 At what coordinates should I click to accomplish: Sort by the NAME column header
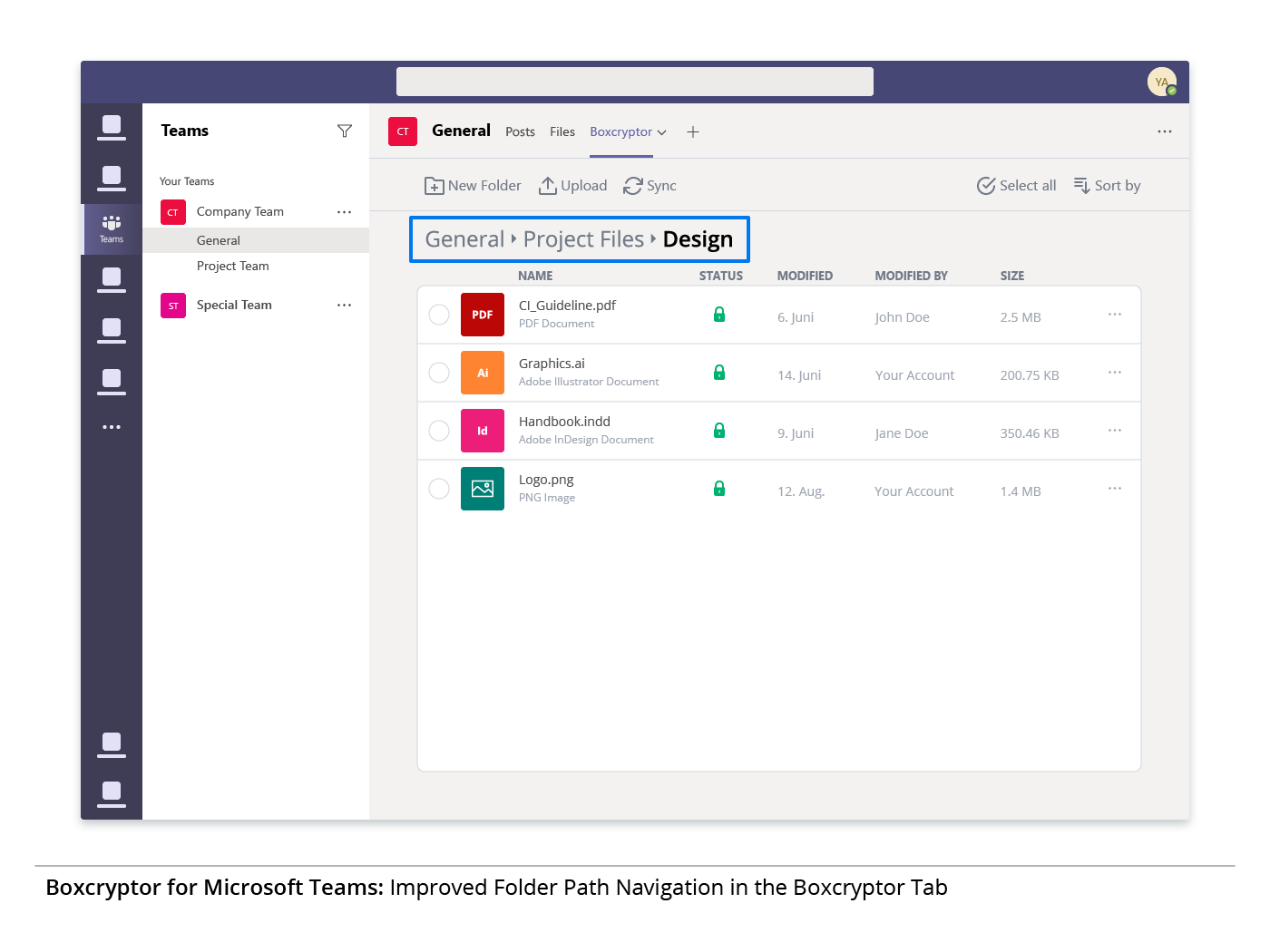point(535,276)
